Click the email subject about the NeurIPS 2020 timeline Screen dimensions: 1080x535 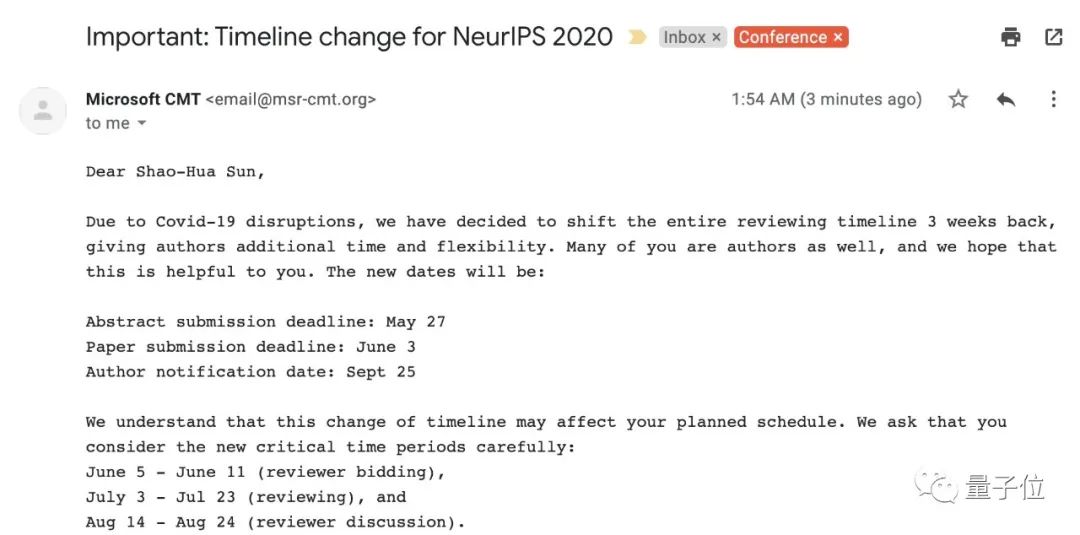349,38
